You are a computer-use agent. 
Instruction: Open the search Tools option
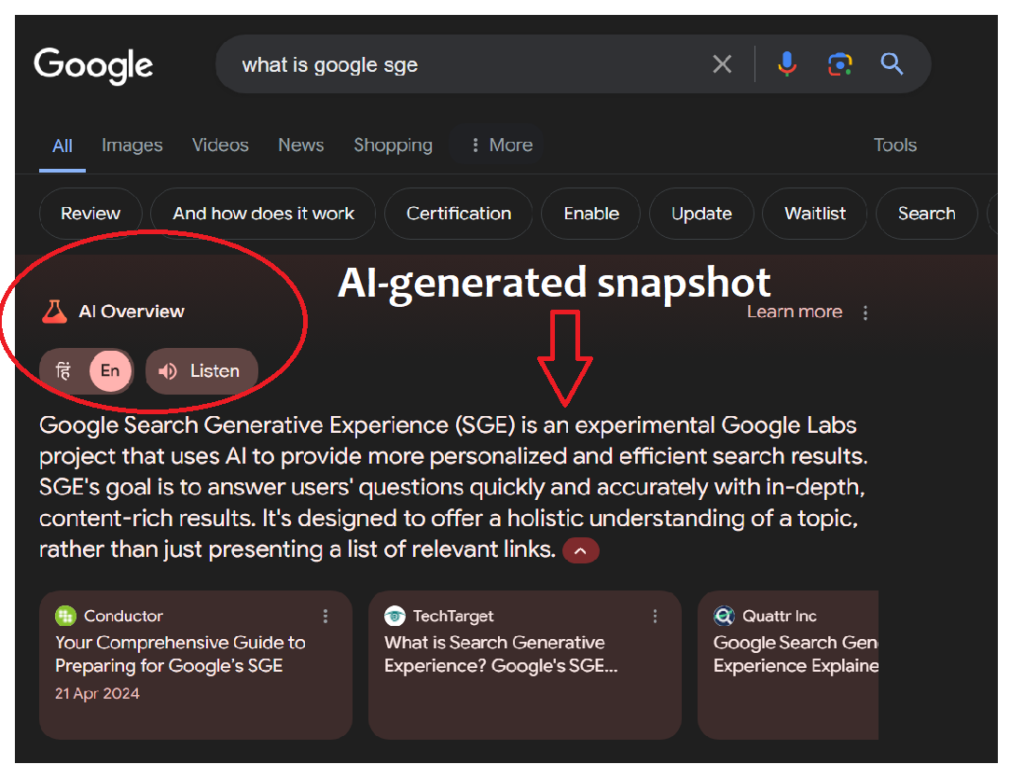click(x=895, y=145)
